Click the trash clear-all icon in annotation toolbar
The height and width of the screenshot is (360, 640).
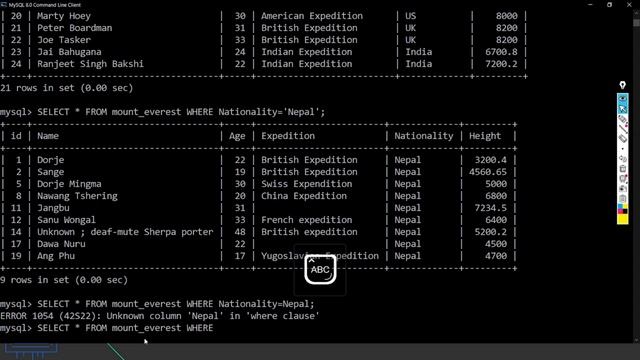pos(622,169)
